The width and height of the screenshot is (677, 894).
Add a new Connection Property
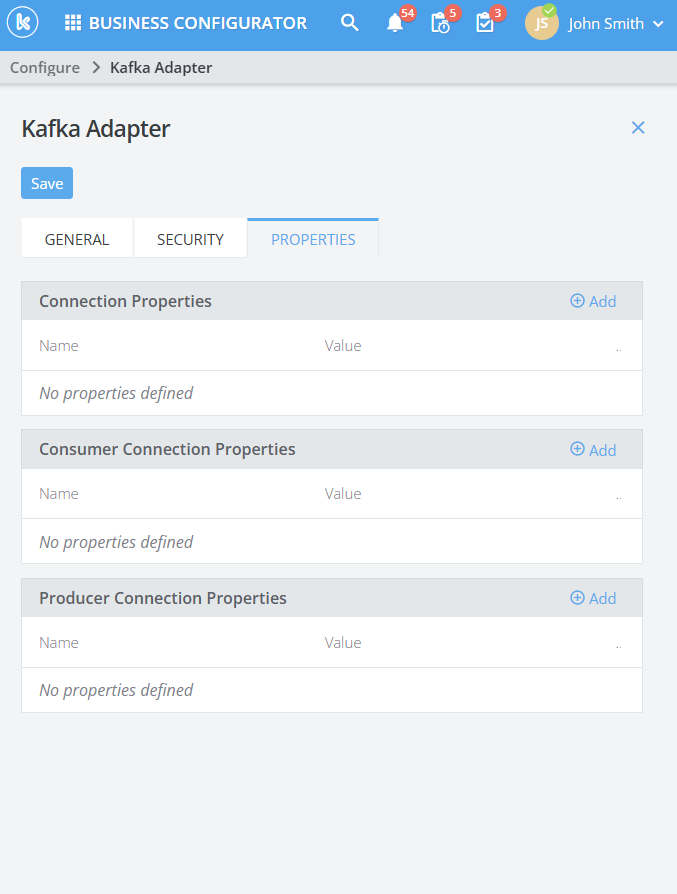point(593,301)
